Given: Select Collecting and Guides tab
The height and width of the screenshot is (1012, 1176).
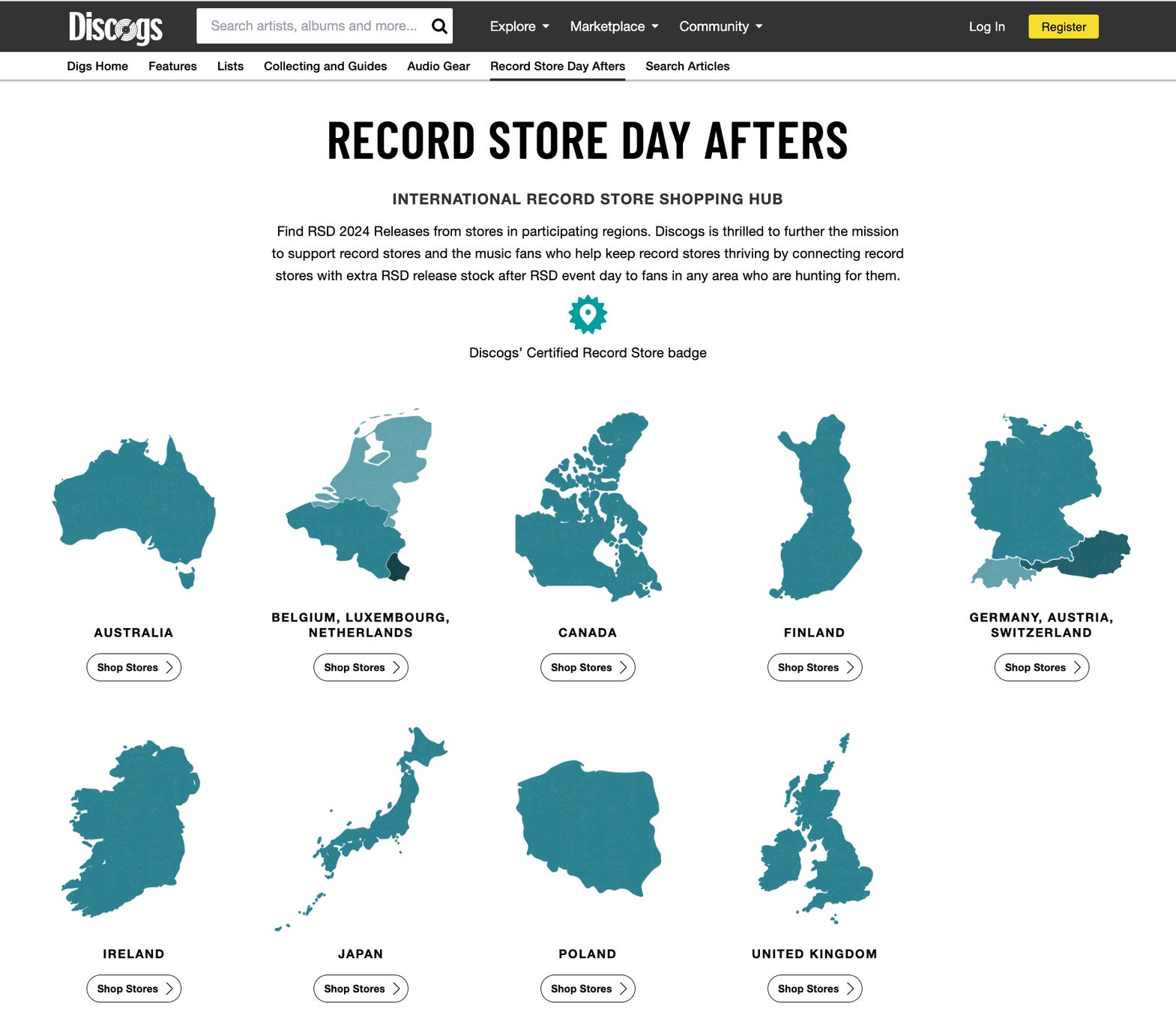Looking at the screenshot, I should tap(325, 66).
